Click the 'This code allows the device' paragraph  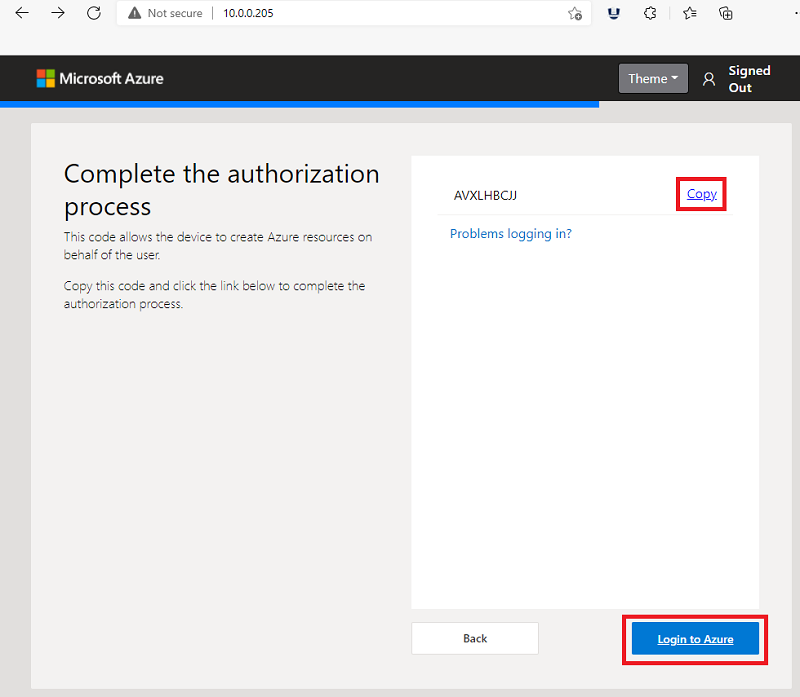click(218, 245)
